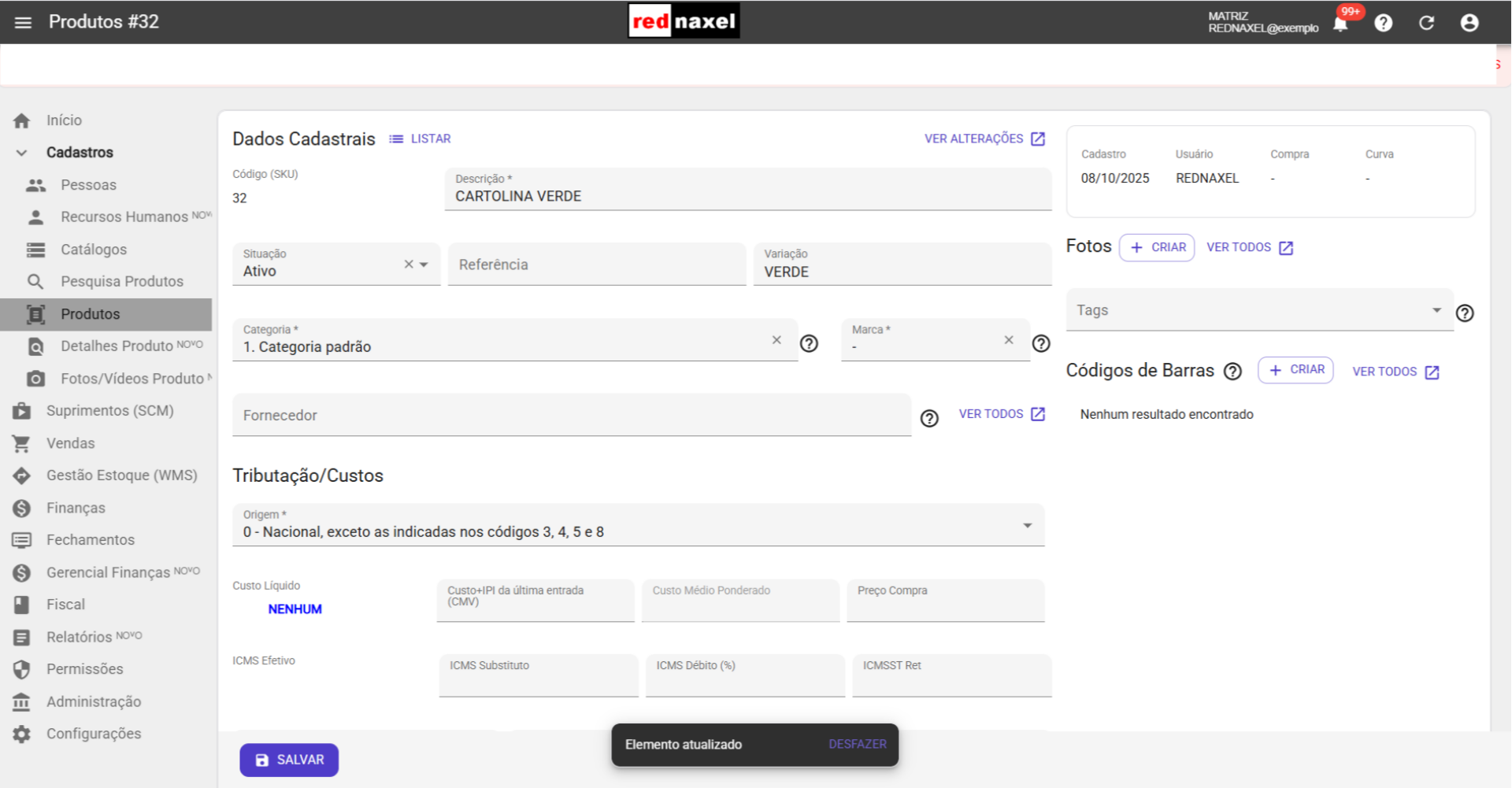The width and height of the screenshot is (1512, 788).
Task: Click the ICMSST Ret field
Action: click(952, 675)
